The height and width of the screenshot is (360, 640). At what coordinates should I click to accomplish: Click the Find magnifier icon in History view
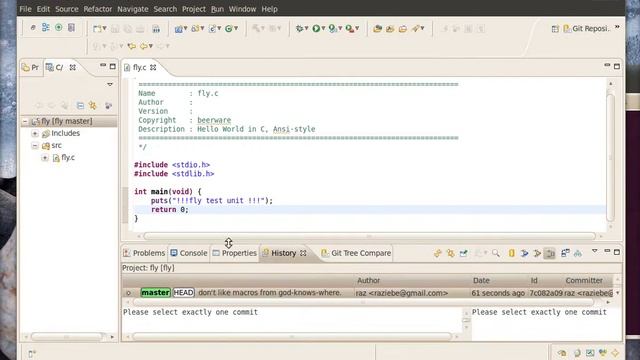point(496,253)
